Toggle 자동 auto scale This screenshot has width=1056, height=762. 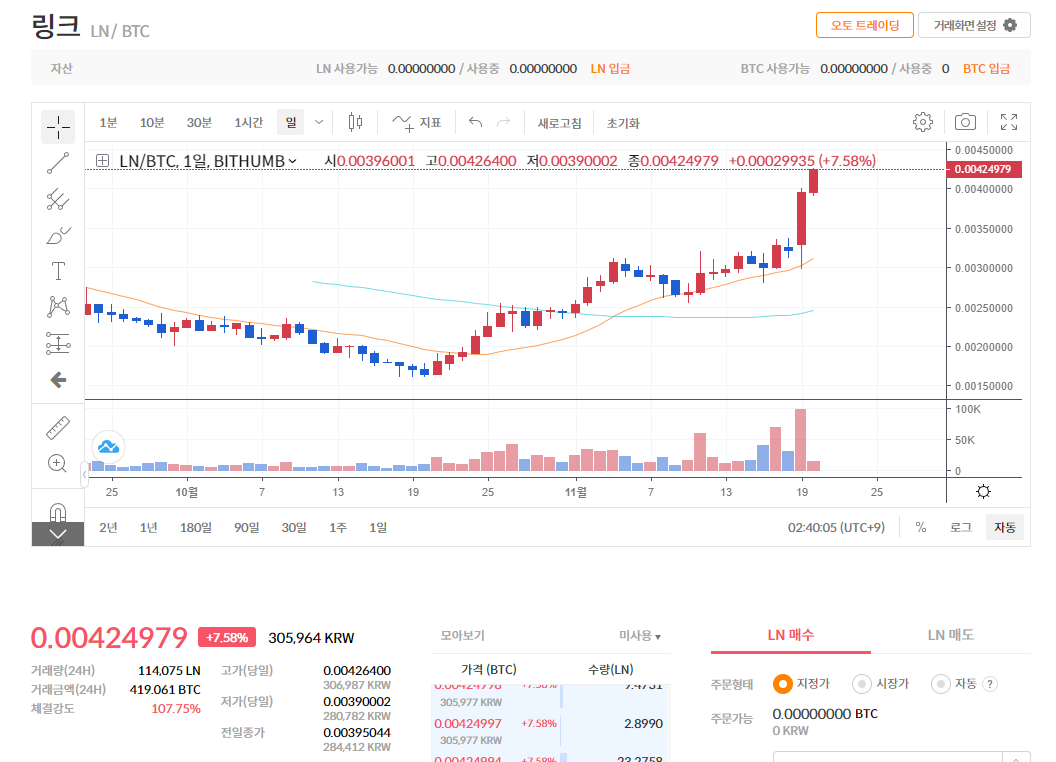click(x=1005, y=528)
